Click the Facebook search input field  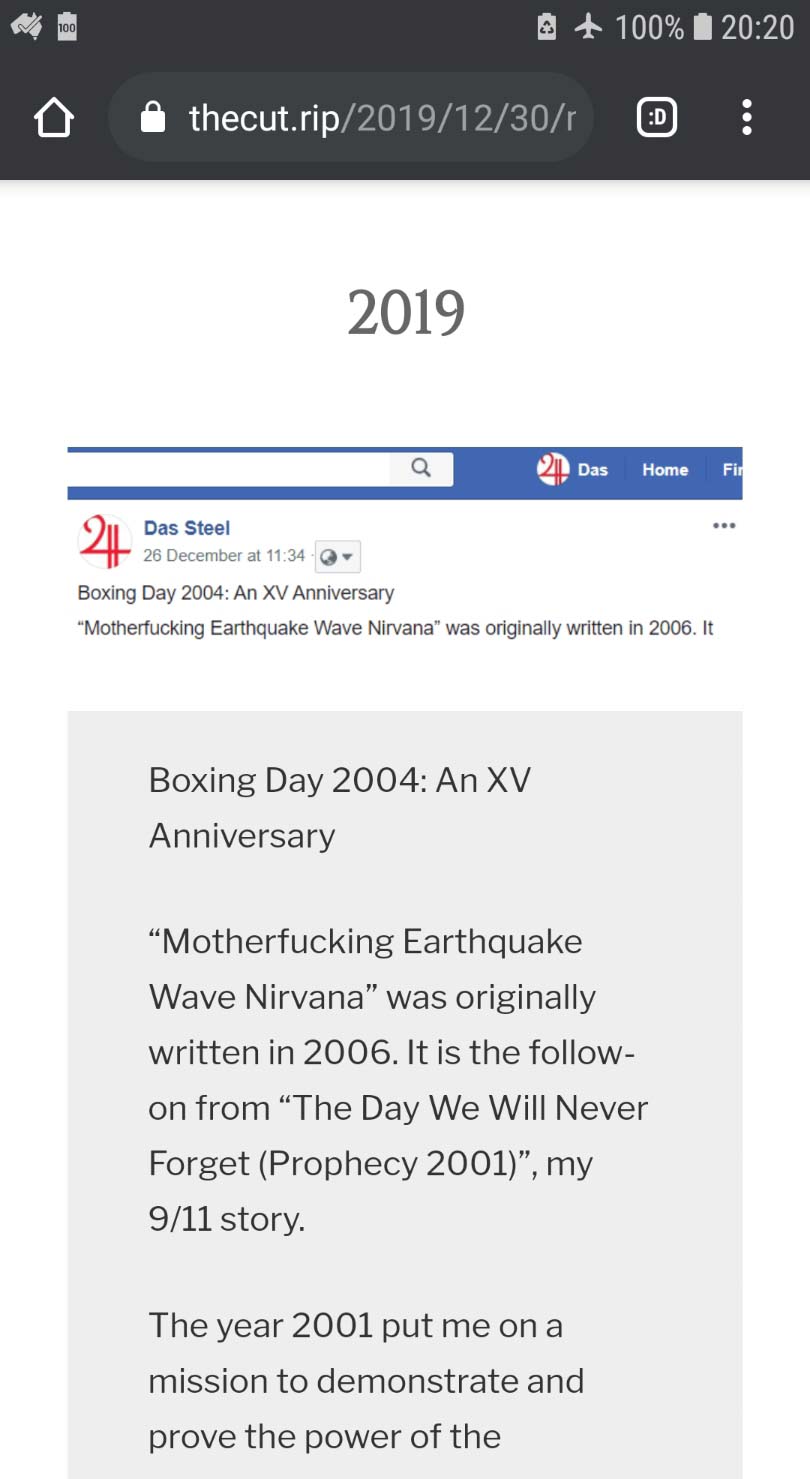pos(230,468)
